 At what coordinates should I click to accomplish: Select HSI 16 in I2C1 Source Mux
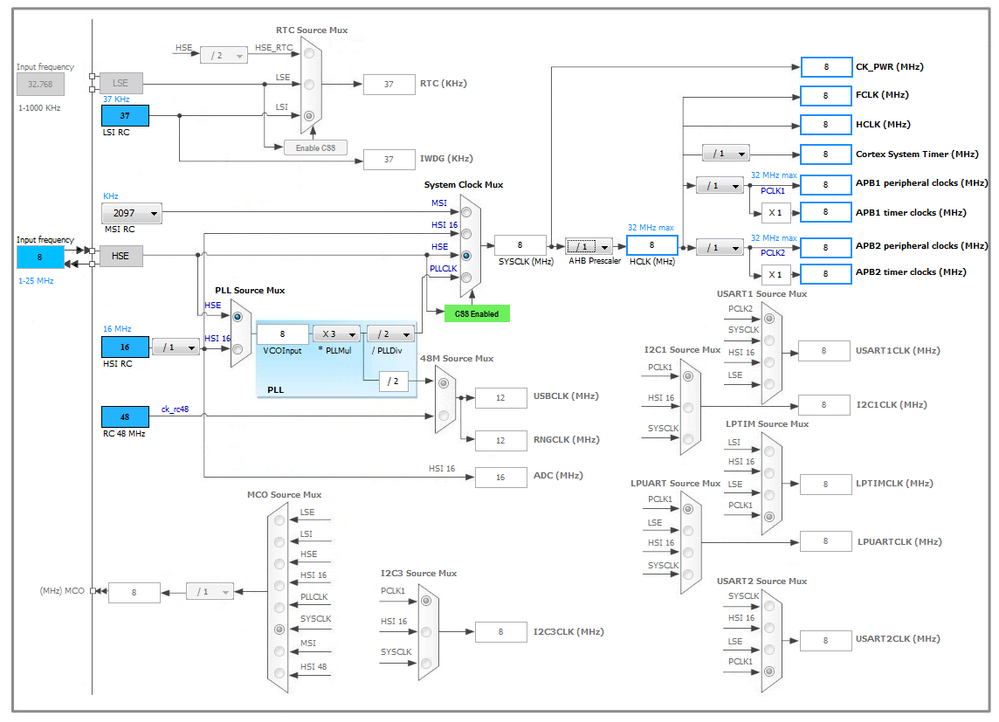[x=688, y=407]
